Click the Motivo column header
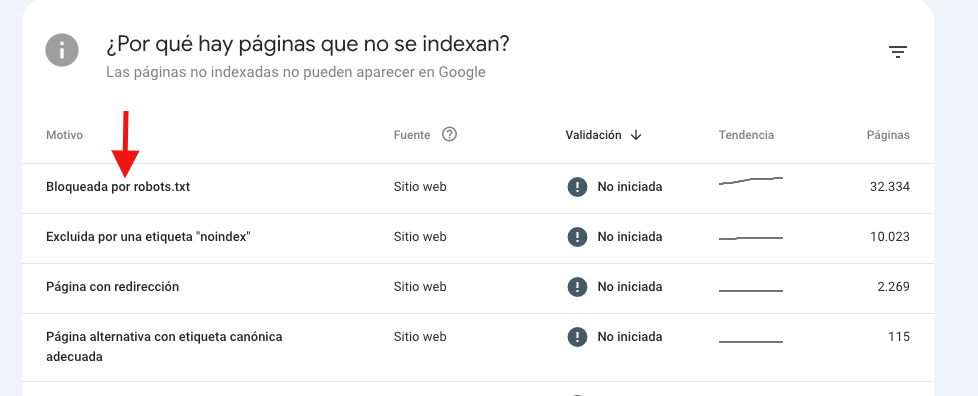The image size is (978, 396). (x=64, y=135)
